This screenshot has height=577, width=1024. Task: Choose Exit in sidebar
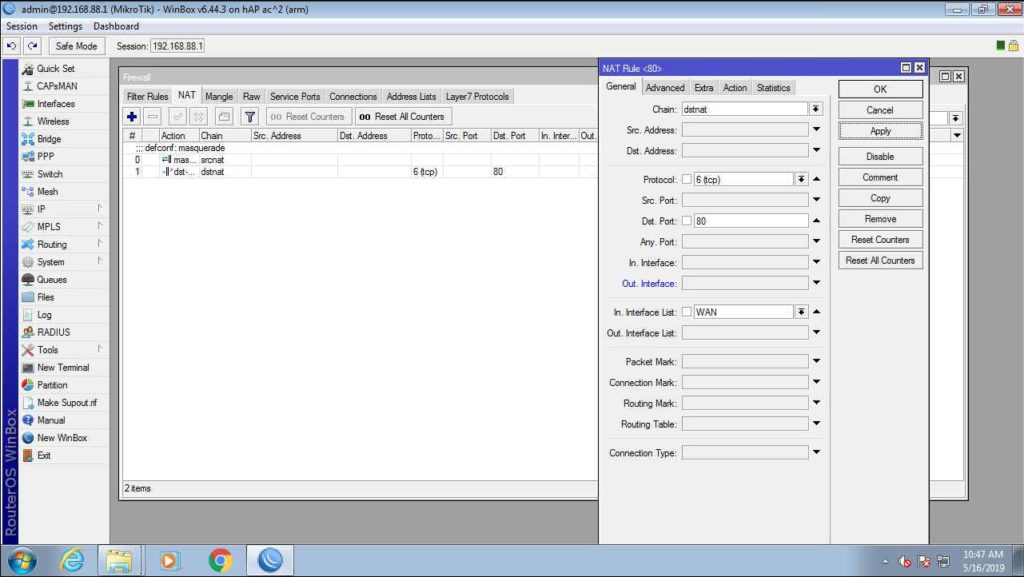coord(43,456)
